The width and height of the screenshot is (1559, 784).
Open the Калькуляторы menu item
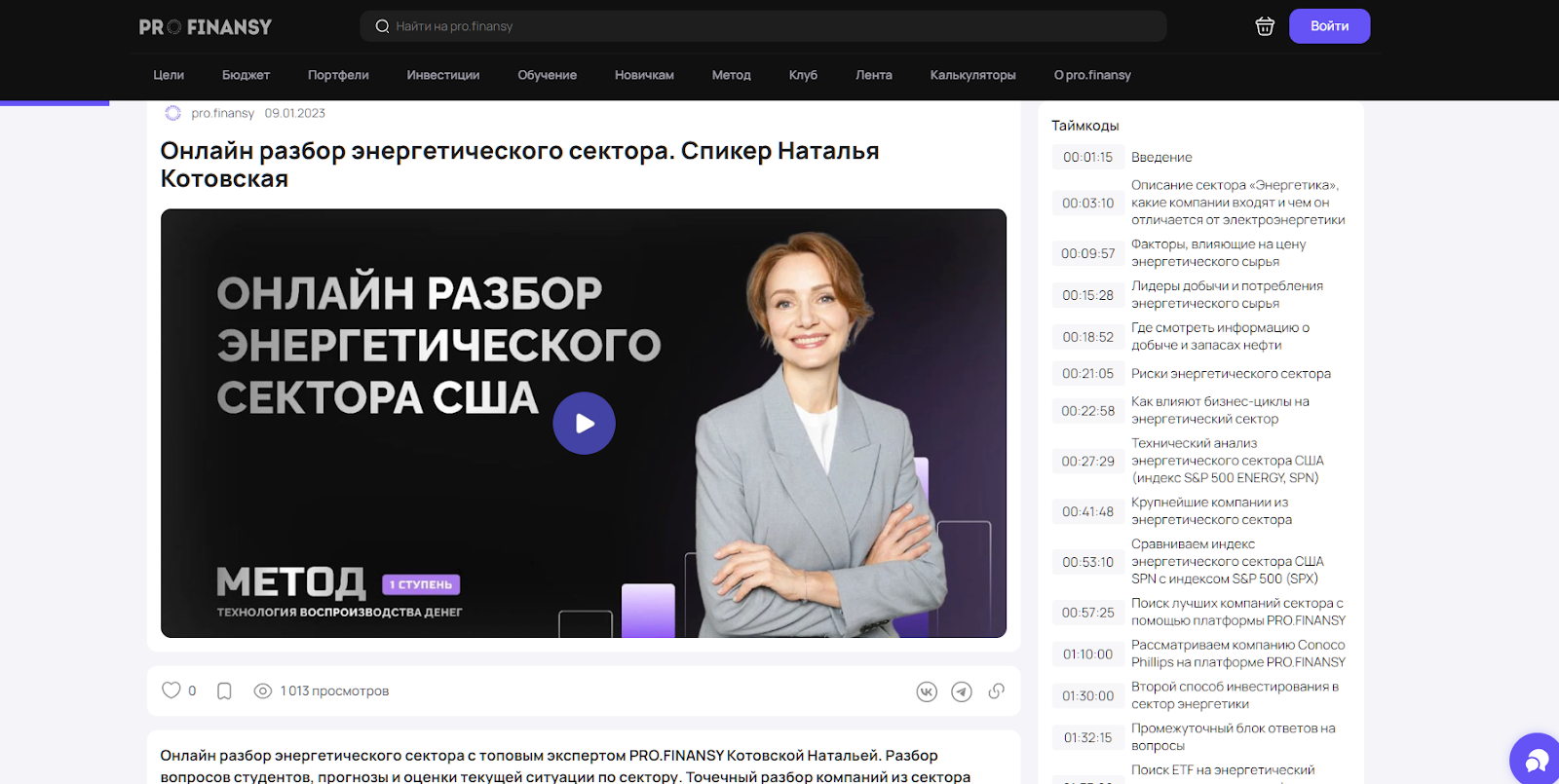pyautogui.click(x=972, y=75)
